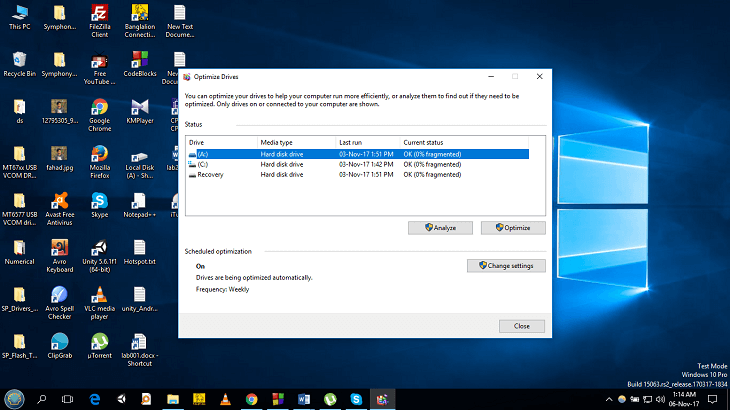Sort by the Media type column header
The image size is (730, 410).
click(277, 142)
